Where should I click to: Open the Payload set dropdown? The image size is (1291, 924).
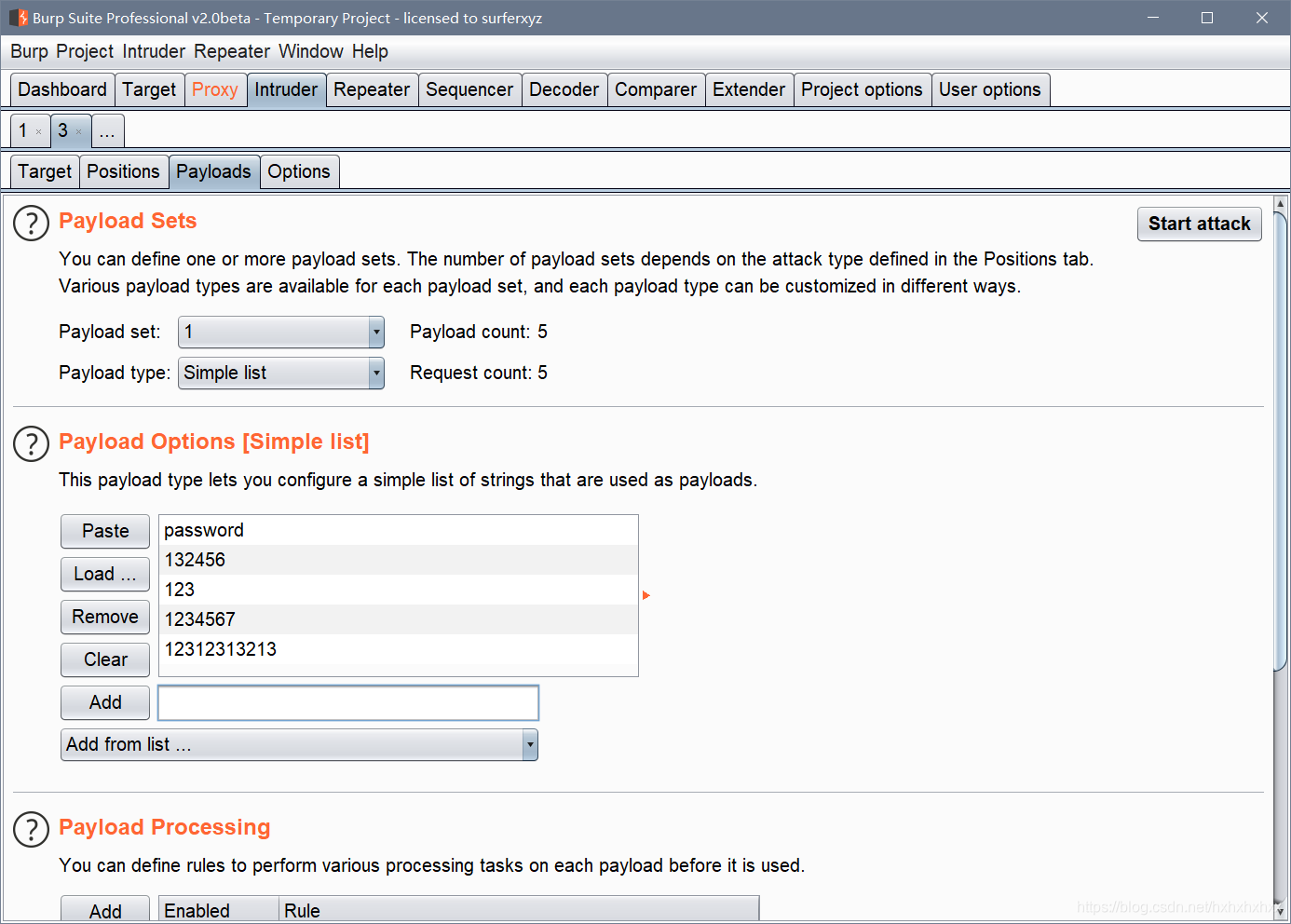(281, 332)
